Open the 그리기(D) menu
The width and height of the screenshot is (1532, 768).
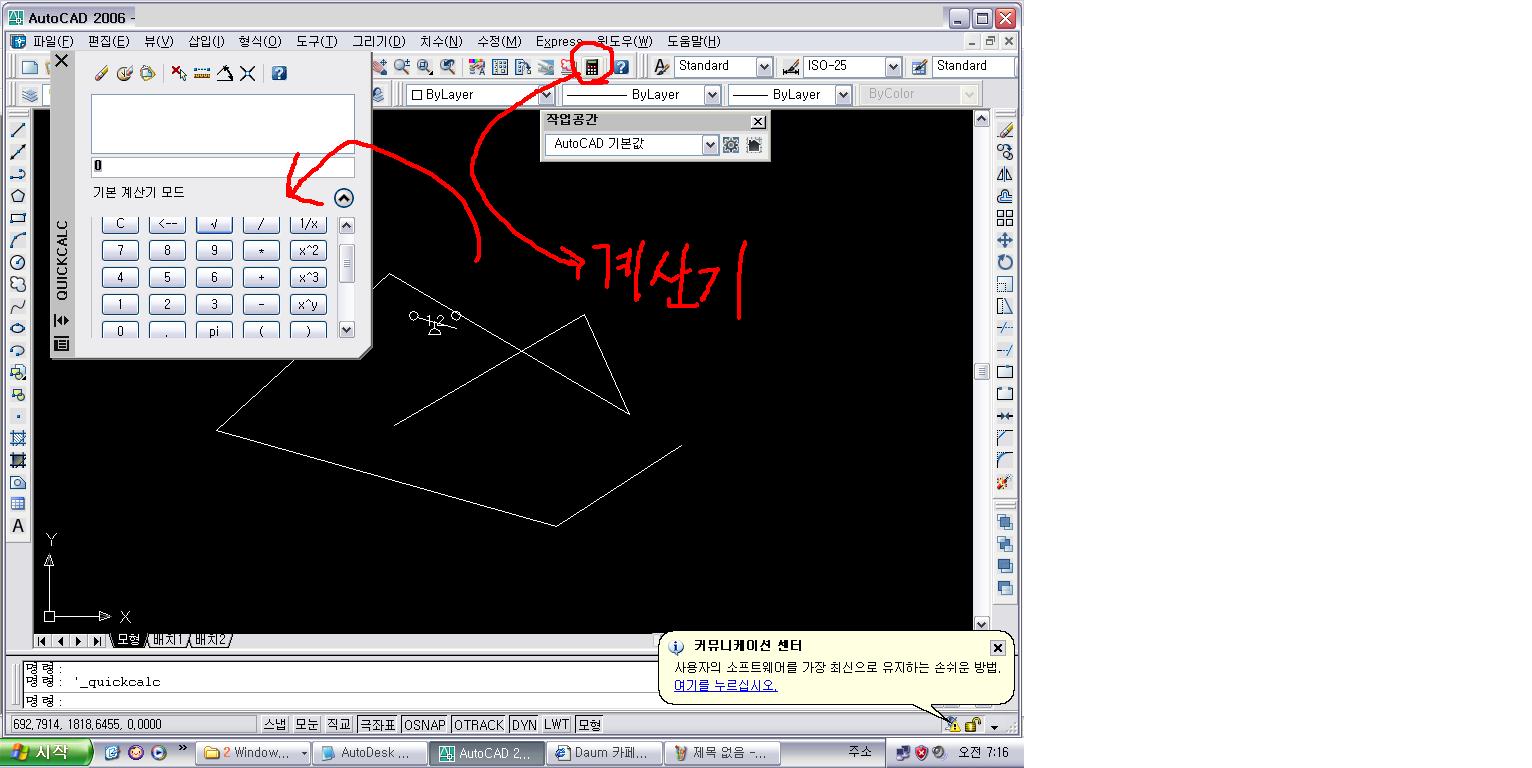point(378,41)
